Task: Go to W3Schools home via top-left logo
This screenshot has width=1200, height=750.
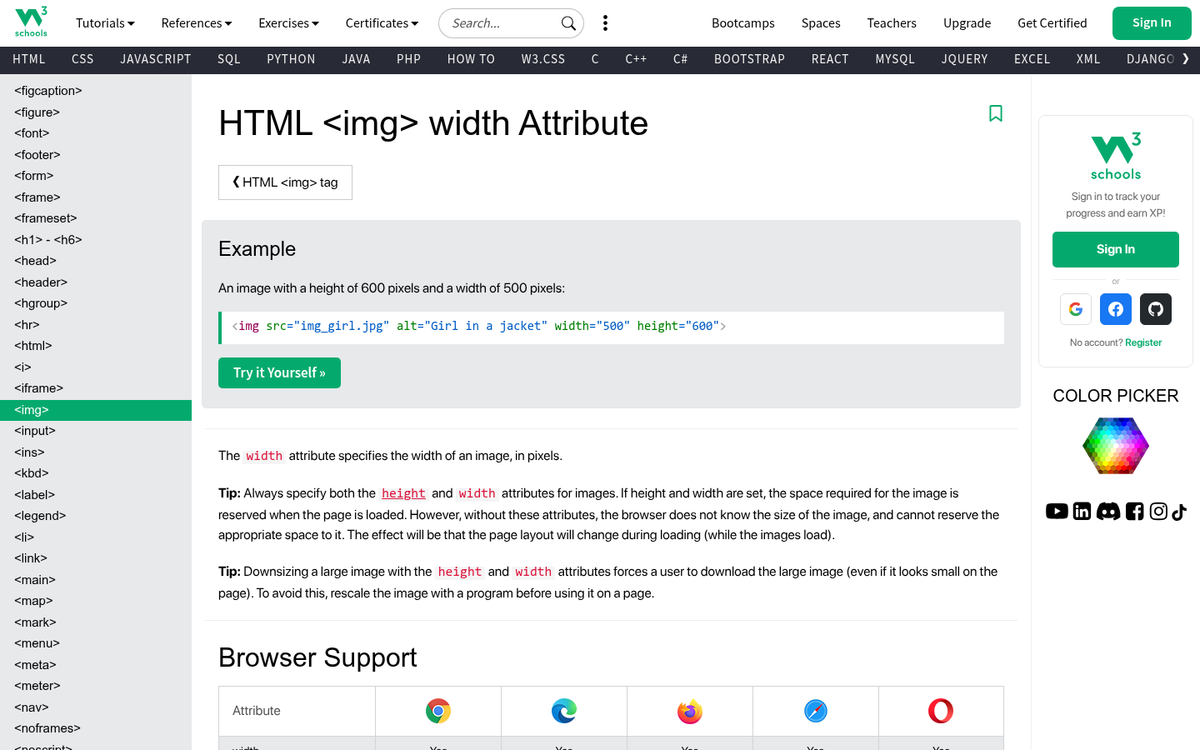Action: (31, 21)
